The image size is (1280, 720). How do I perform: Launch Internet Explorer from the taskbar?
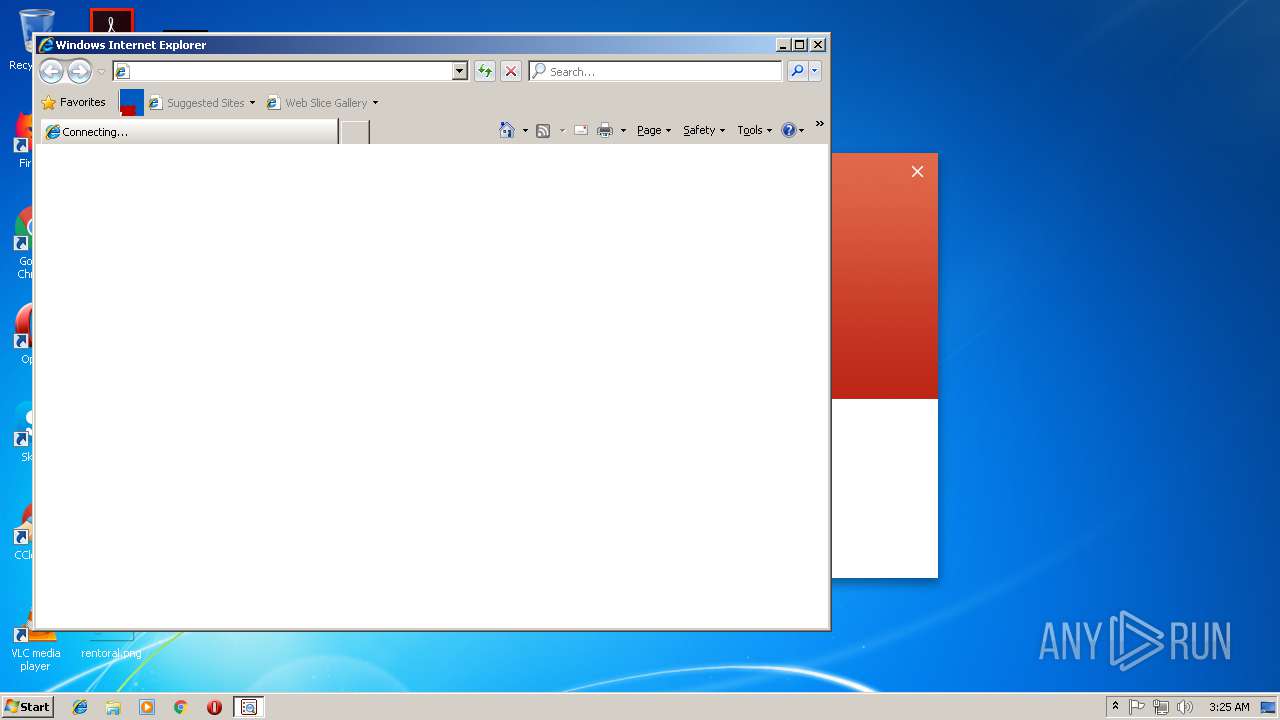pos(80,707)
